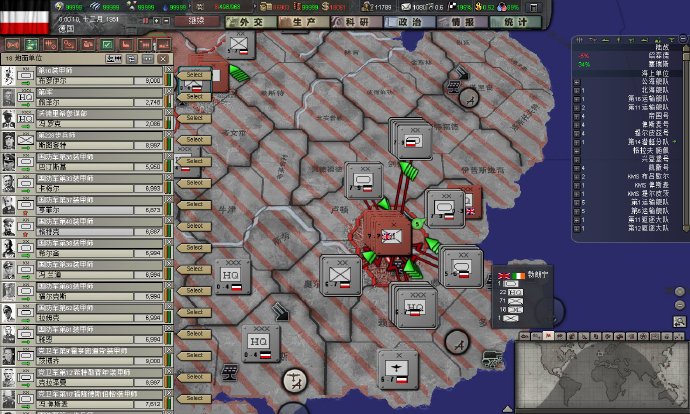Expand the 第15运输舰队 entry in the outliner
This screenshot has width=690, height=414.
pos(576,99)
